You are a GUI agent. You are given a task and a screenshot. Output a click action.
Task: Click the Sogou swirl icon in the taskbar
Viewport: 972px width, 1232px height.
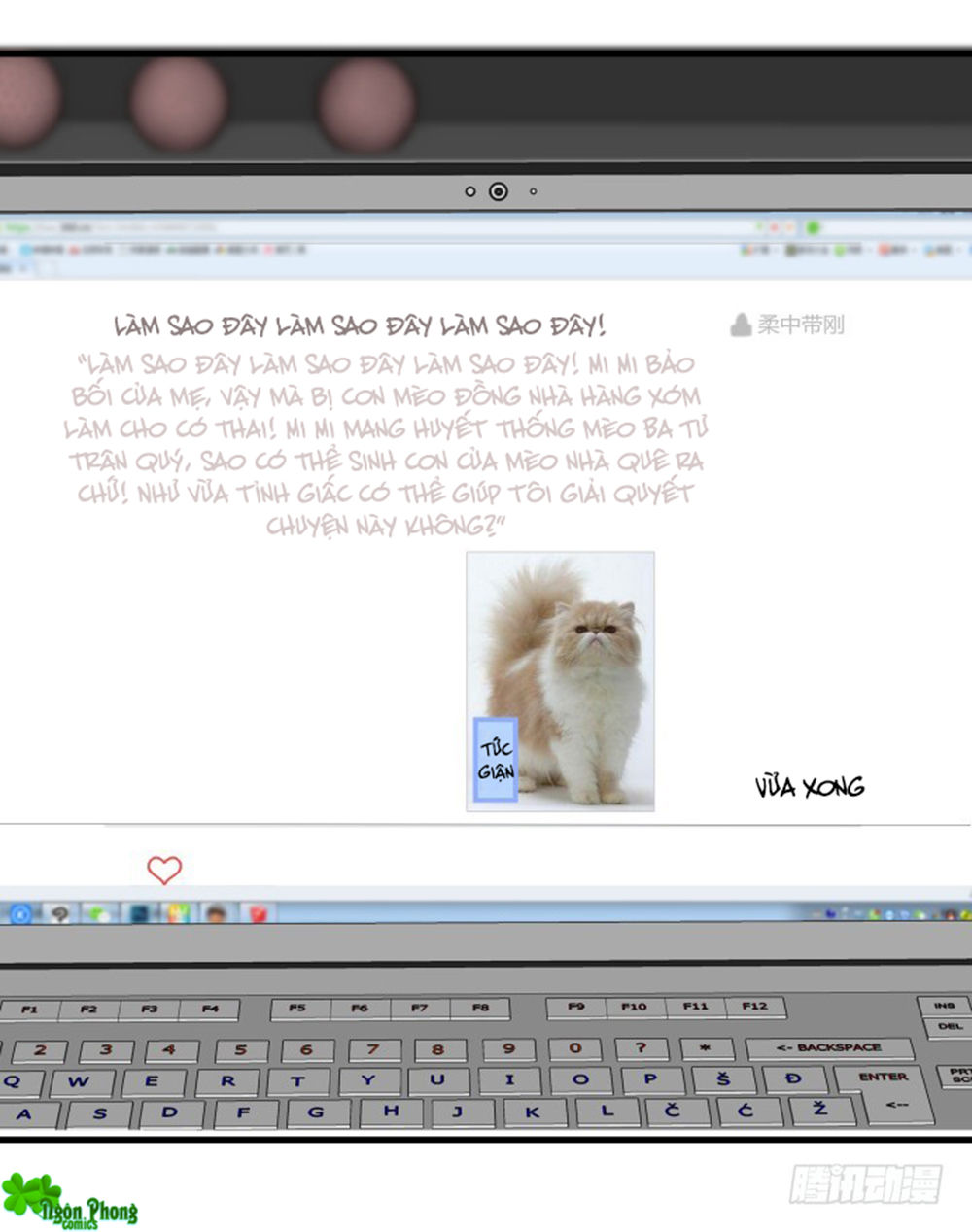(58, 913)
